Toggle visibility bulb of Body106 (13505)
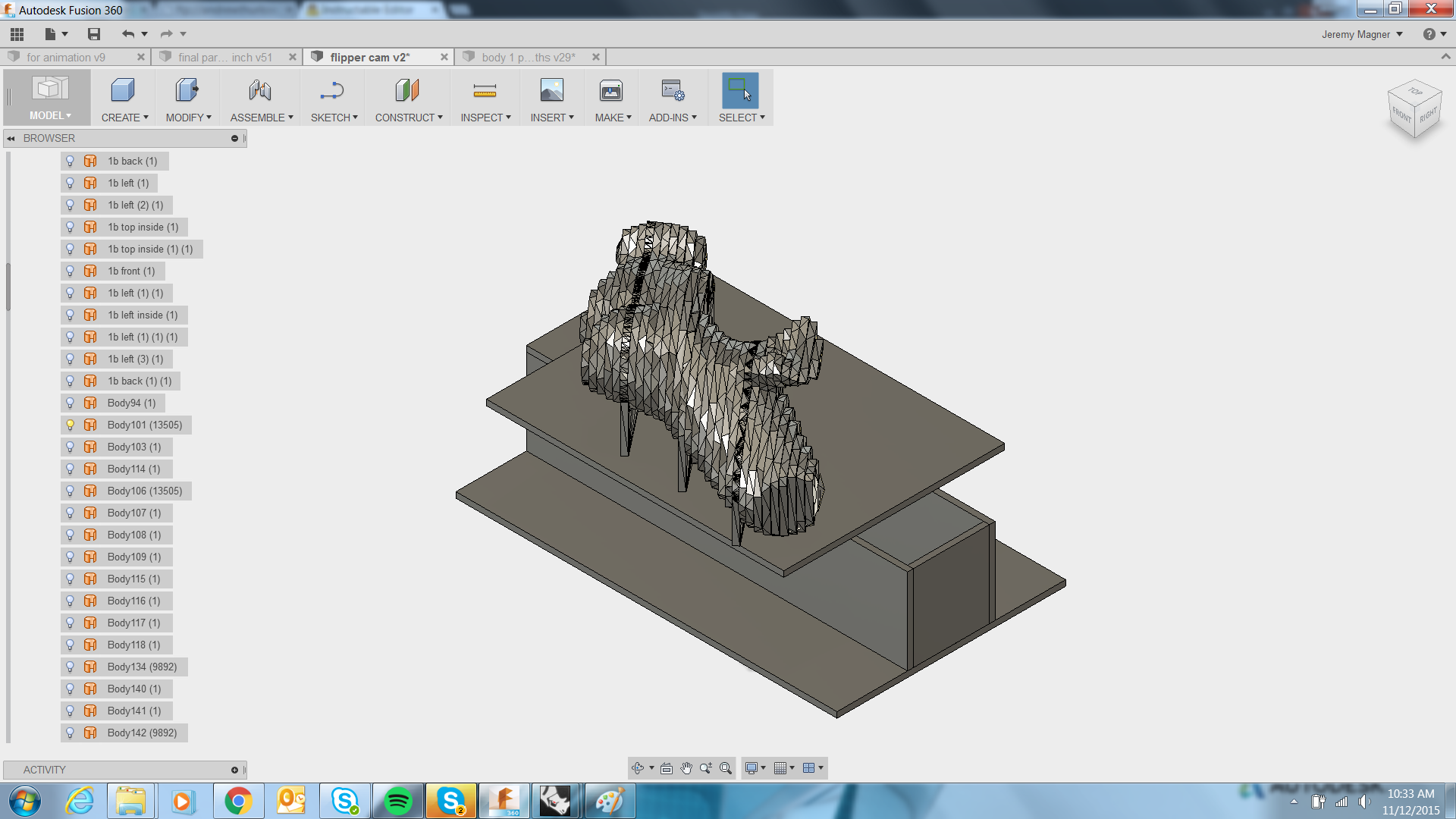 [x=70, y=491]
